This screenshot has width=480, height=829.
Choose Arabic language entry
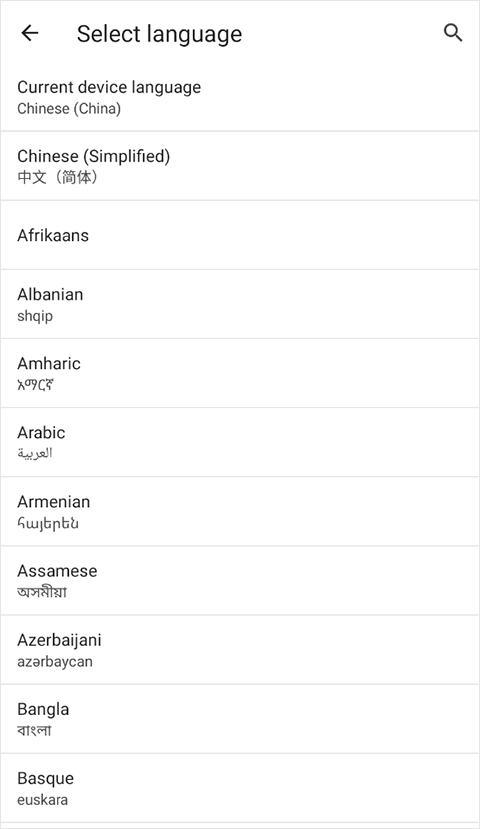240,443
